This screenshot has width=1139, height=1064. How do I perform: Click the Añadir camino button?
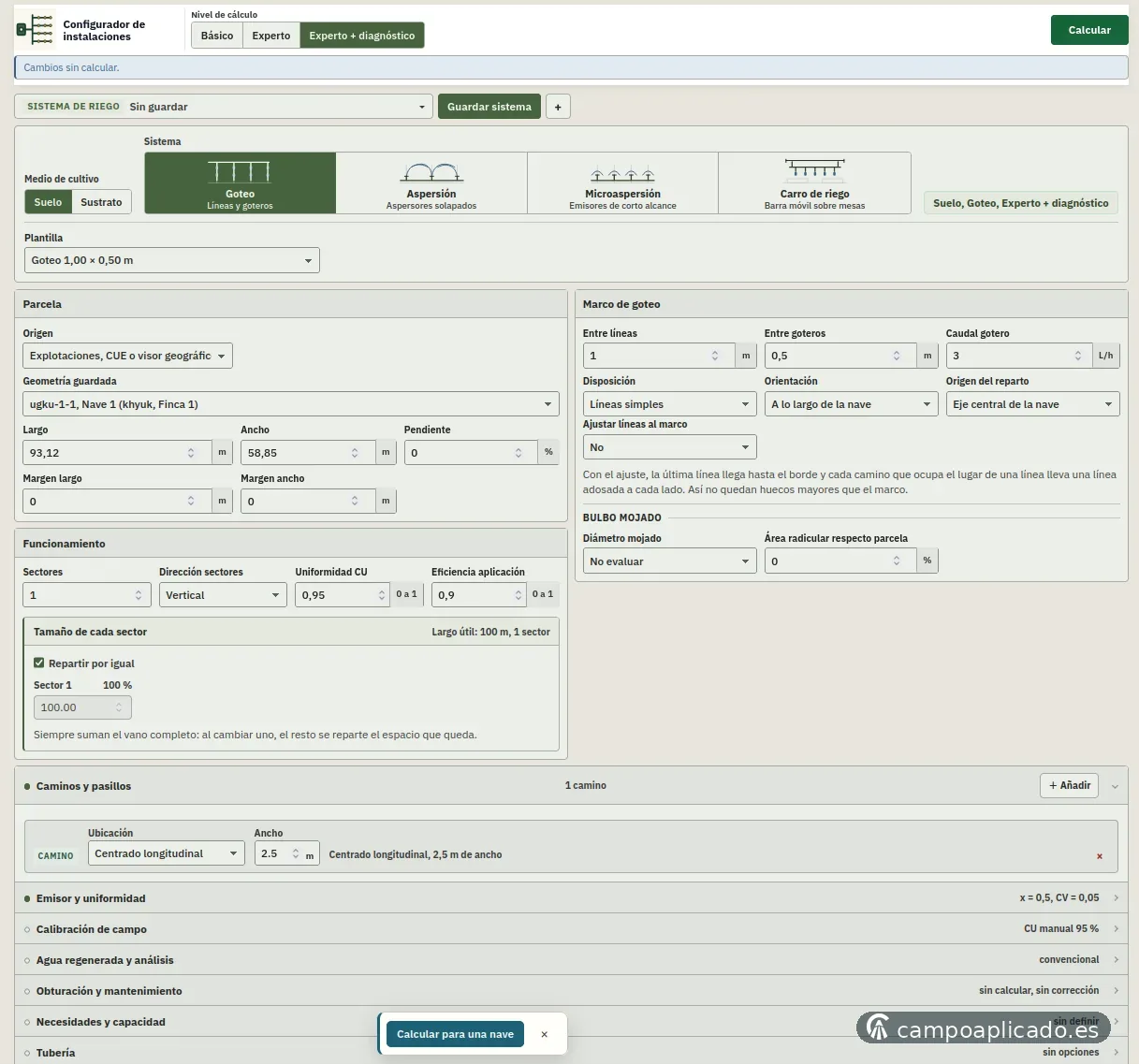pyautogui.click(x=1069, y=786)
